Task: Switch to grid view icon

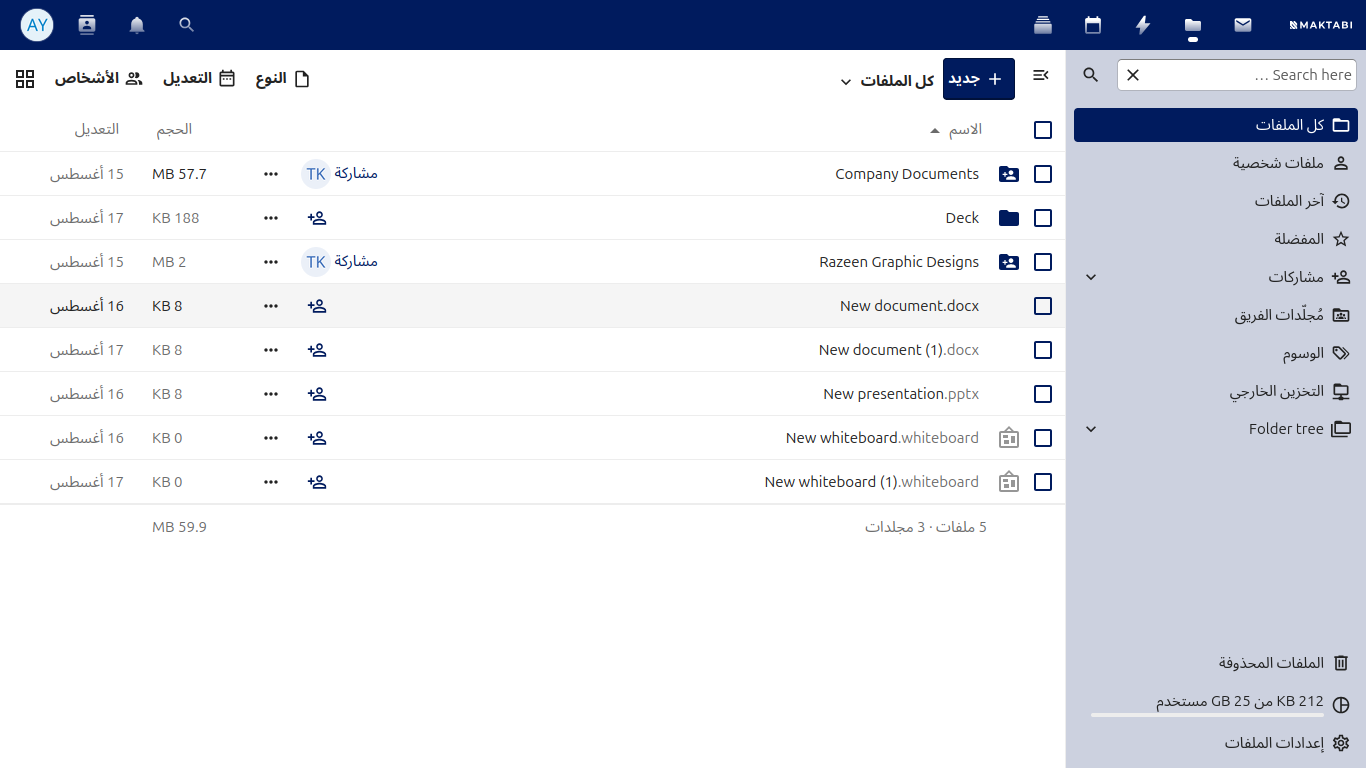Action: (25, 78)
